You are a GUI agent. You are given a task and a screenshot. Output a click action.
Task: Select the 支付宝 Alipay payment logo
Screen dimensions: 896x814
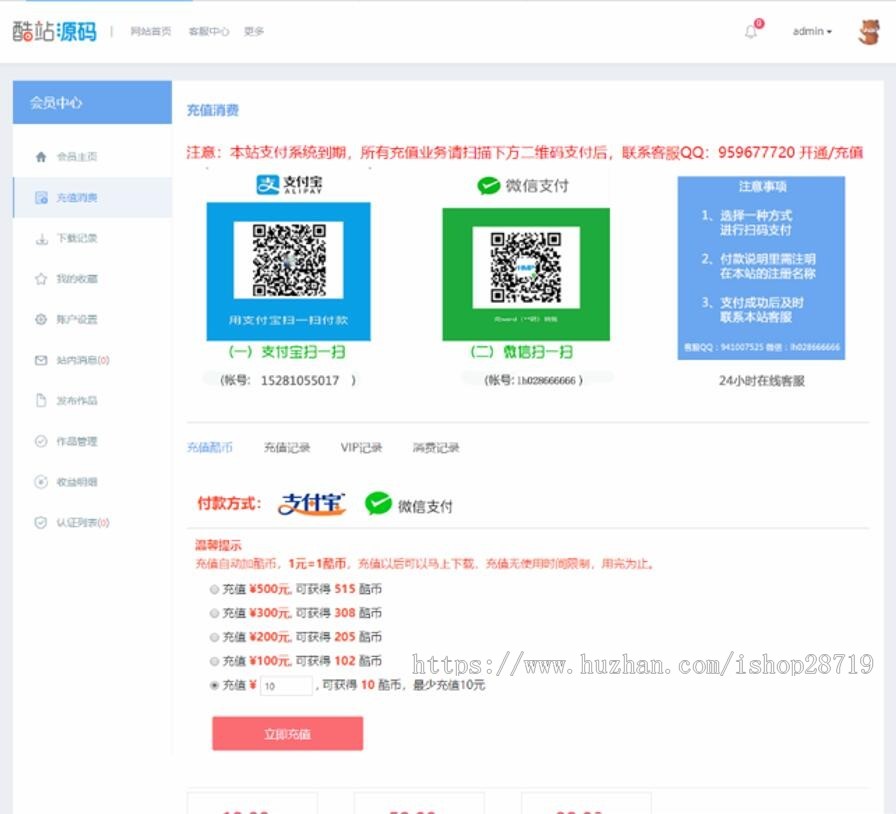(x=310, y=503)
